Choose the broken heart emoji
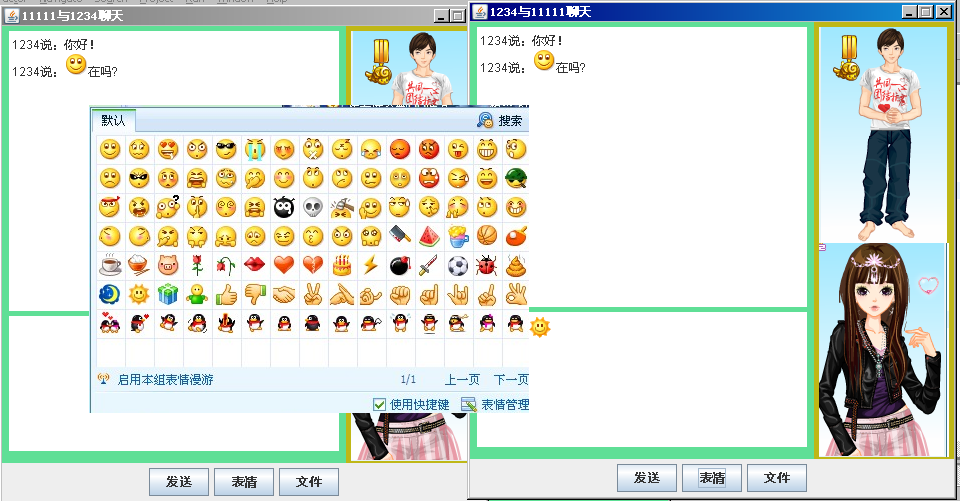The width and height of the screenshot is (960, 501). click(313, 265)
